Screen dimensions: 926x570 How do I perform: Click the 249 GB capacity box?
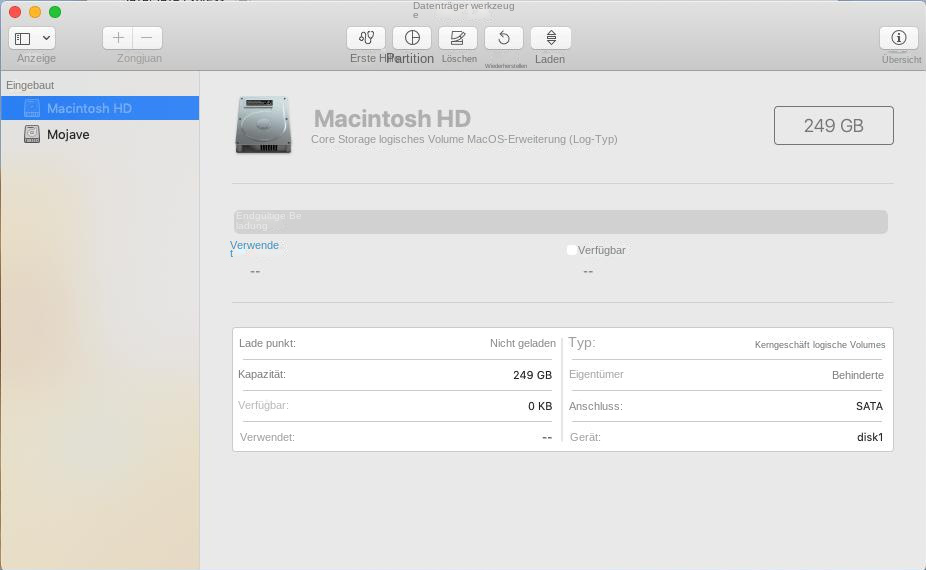pos(833,126)
